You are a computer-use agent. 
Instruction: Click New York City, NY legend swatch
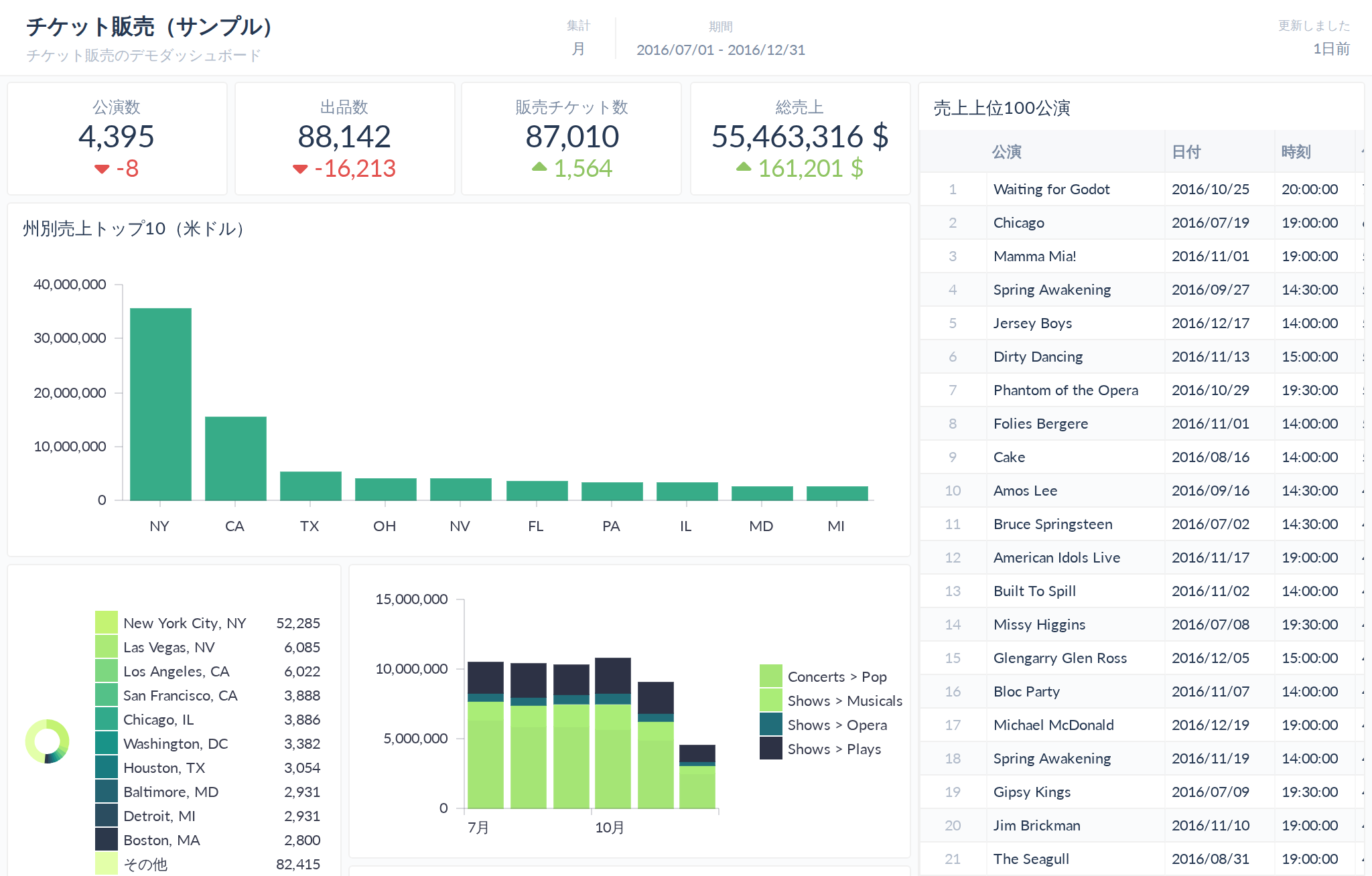click(107, 622)
